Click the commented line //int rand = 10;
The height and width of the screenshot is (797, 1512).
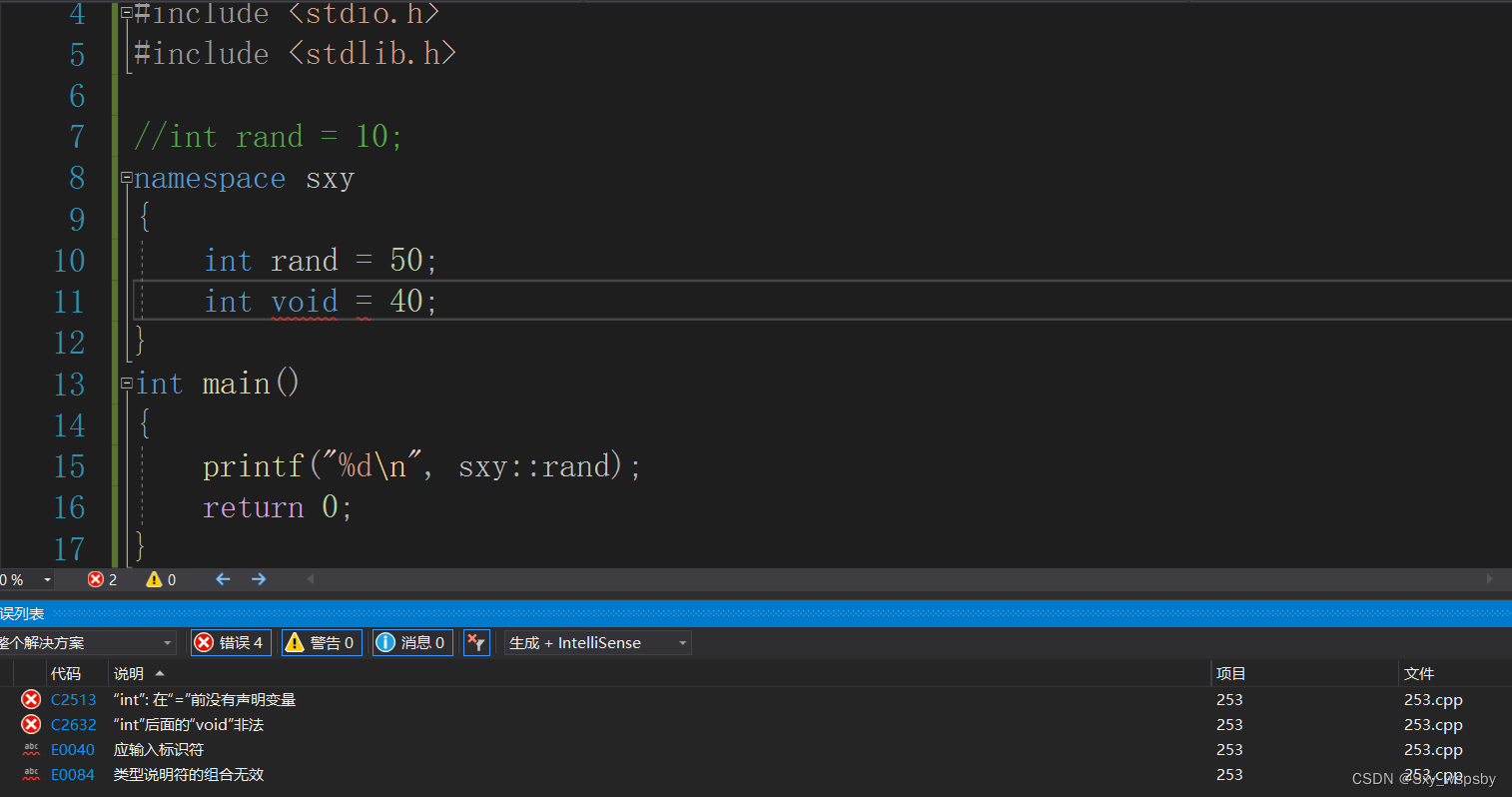(x=268, y=137)
